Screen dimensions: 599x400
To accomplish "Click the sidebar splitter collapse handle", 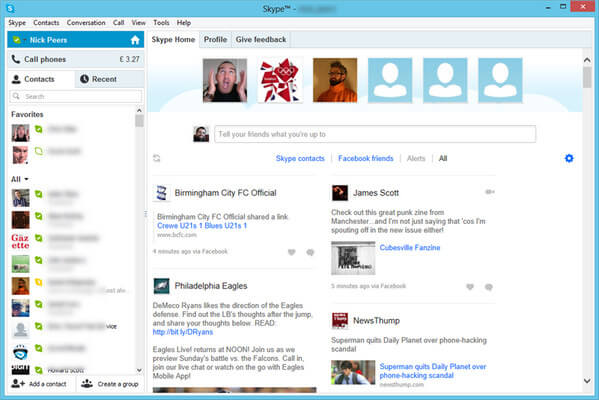I will click(x=146, y=214).
